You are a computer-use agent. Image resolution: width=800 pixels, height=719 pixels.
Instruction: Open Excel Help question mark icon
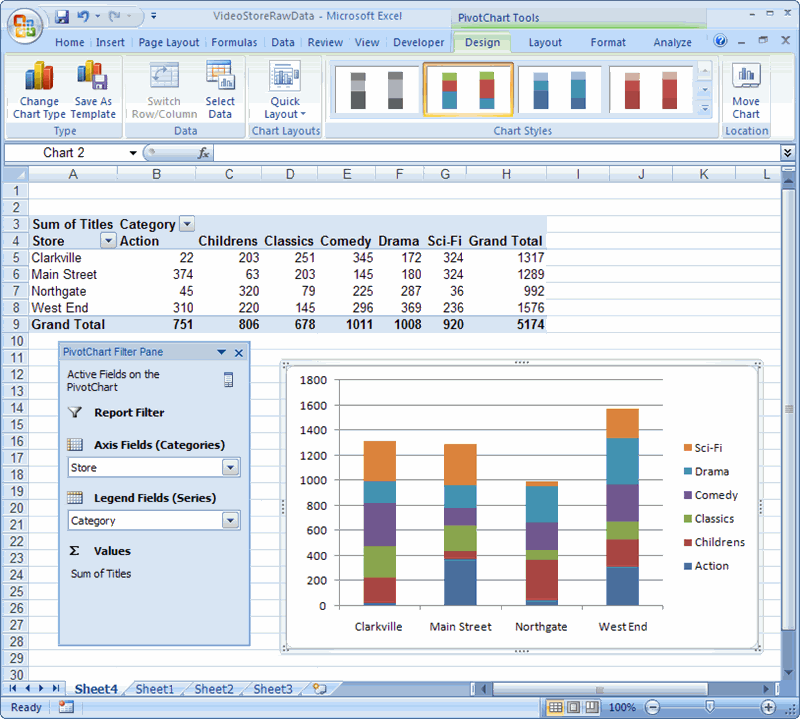(720, 40)
